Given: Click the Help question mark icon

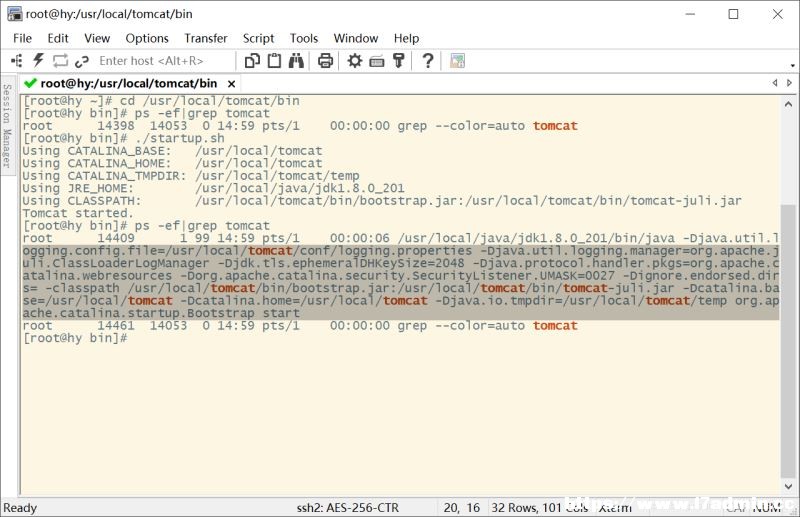Looking at the screenshot, I should (428, 61).
